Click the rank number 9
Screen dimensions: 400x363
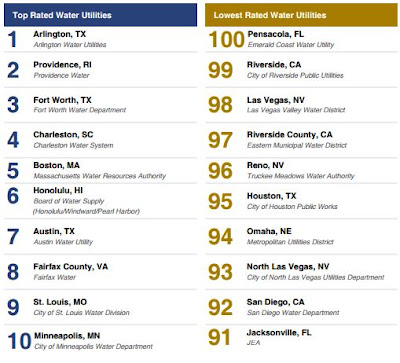click(x=13, y=307)
